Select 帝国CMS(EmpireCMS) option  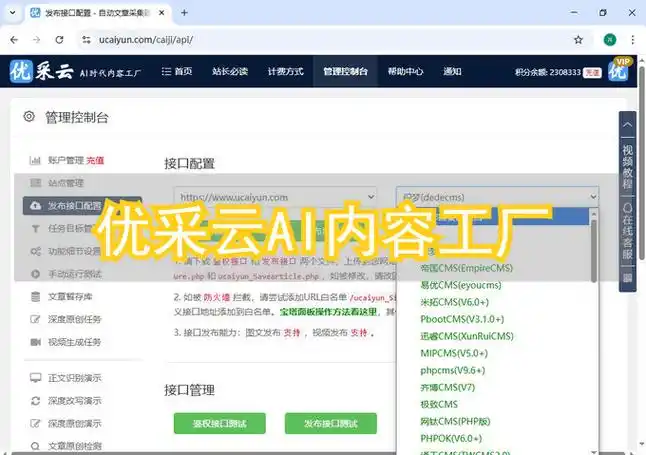click(466, 268)
